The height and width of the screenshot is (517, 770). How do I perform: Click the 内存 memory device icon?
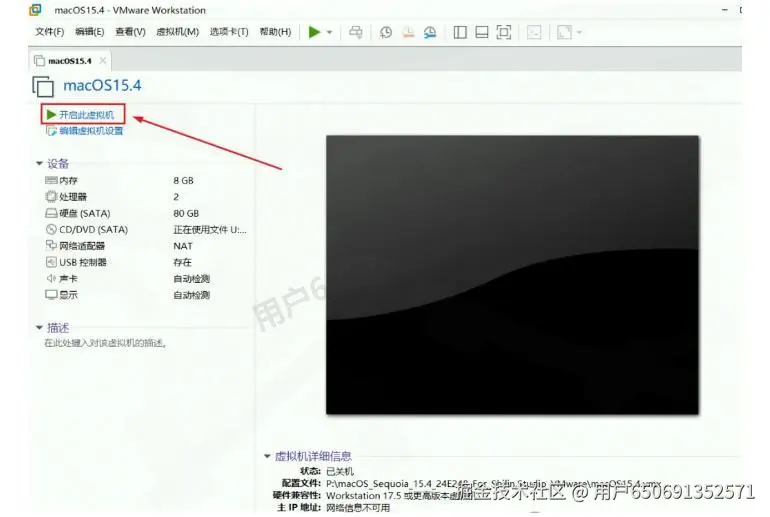tap(51, 181)
